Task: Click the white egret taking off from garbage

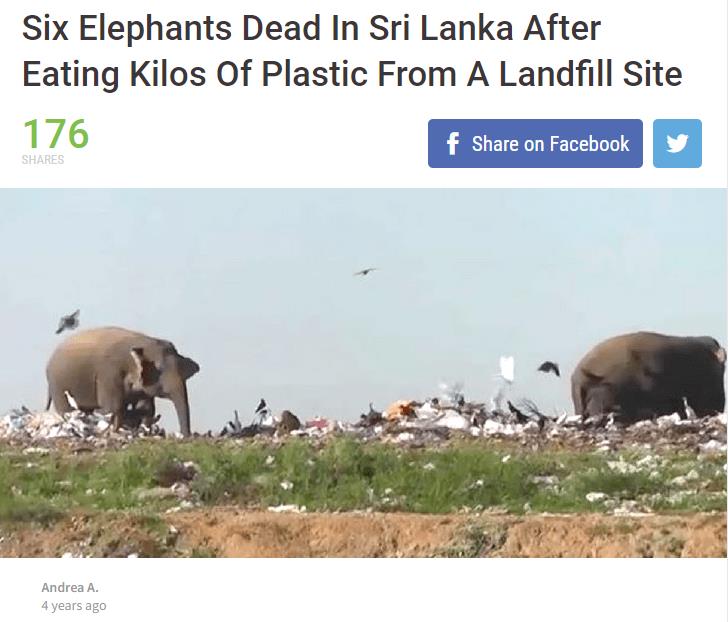Action: pos(507,369)
